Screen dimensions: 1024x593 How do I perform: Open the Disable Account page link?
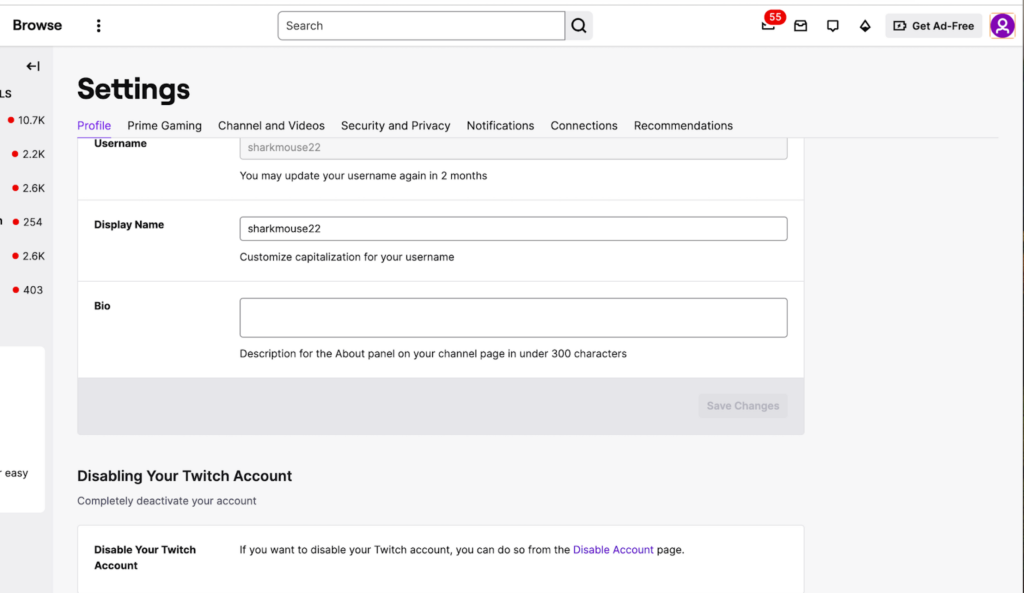pyautogui.click(x=613, y=549)
